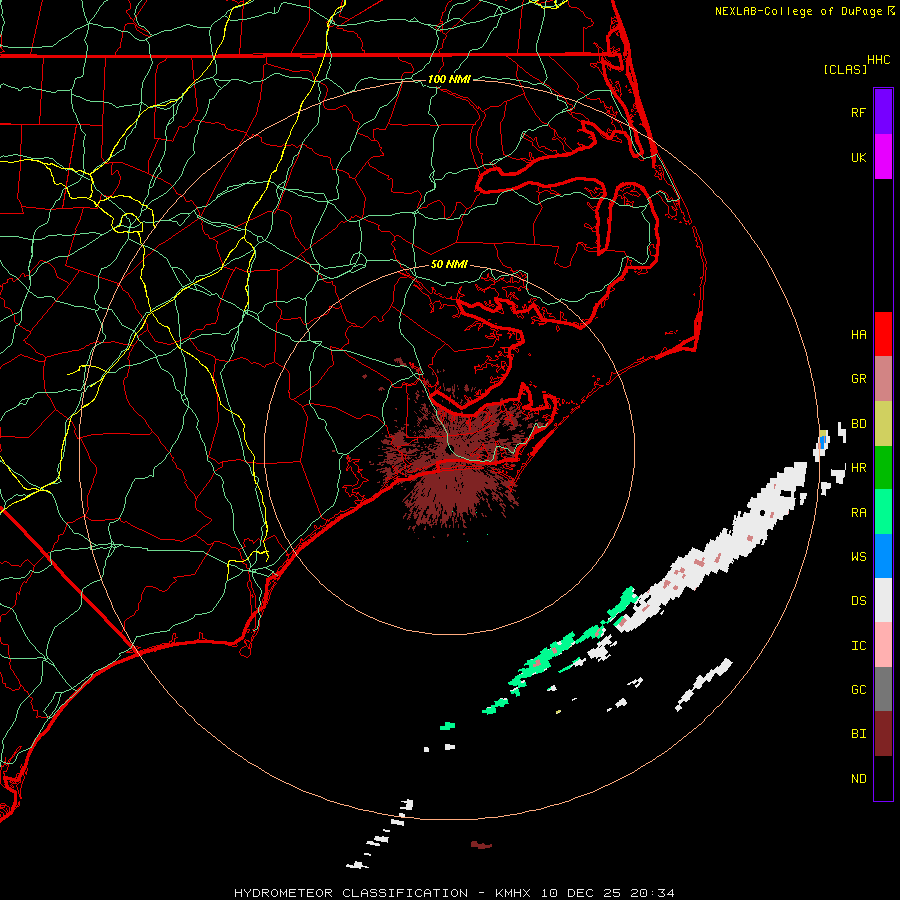The width and height of the screenshot is (900, 900).
Task: Click the HHC product code label
Action: pyautogui.click(x=878, y=60)
